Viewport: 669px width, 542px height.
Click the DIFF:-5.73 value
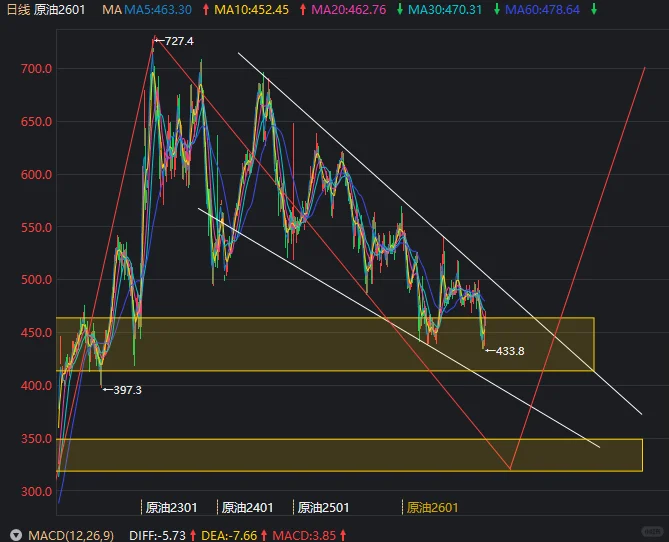pyautogui.click(x=157, y=536)
